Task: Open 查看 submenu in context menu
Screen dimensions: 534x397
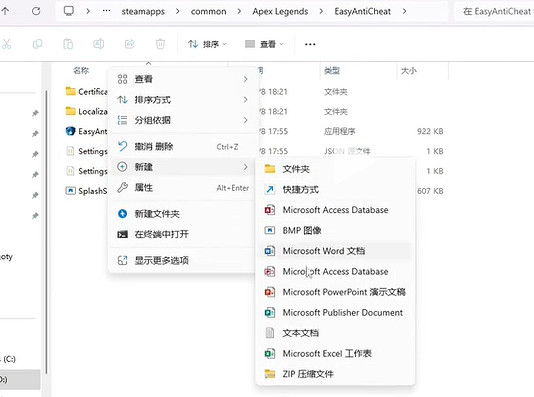Action: (x=183, y=79)
